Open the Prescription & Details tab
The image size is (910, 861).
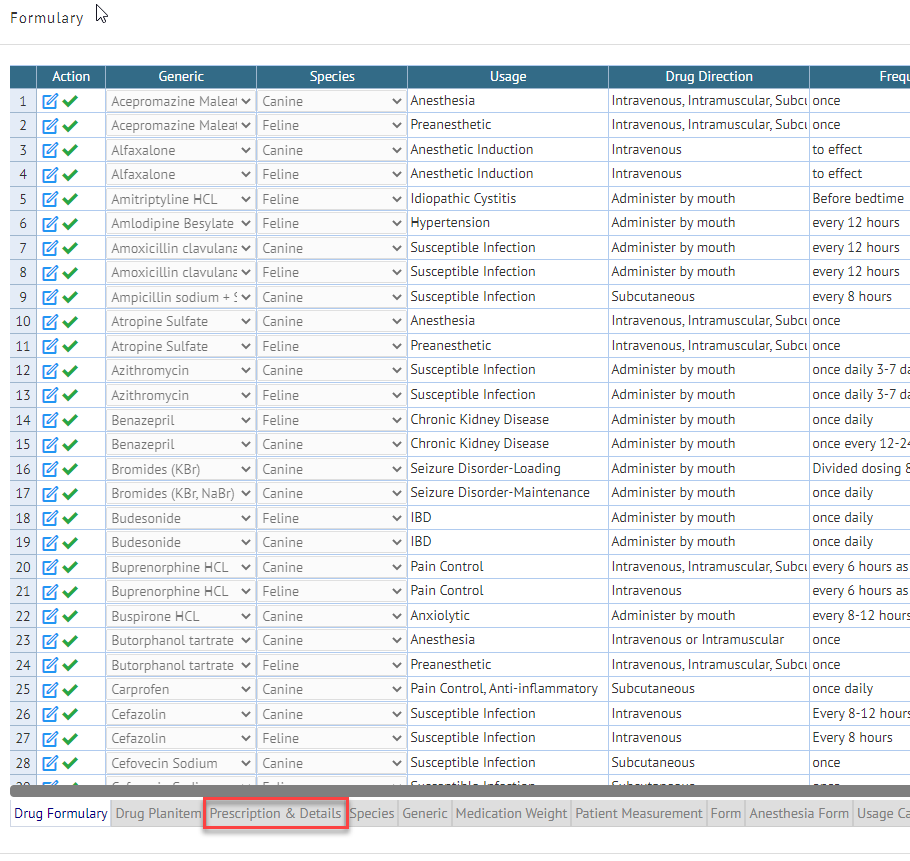click(x=275, y=813)
